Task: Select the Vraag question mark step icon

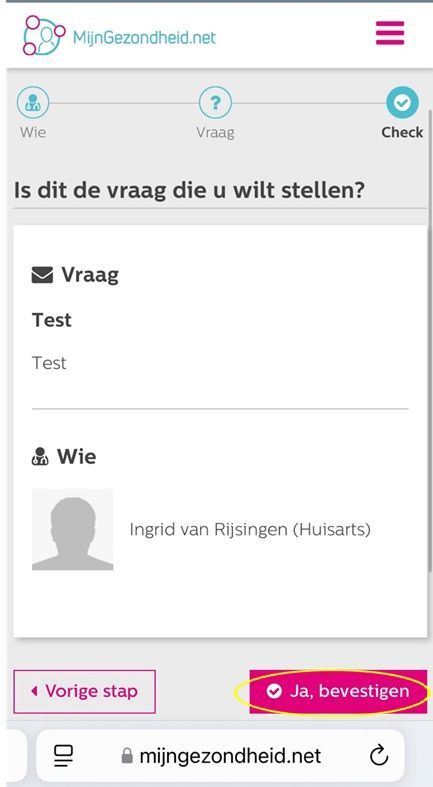Action: click(215, 102)
